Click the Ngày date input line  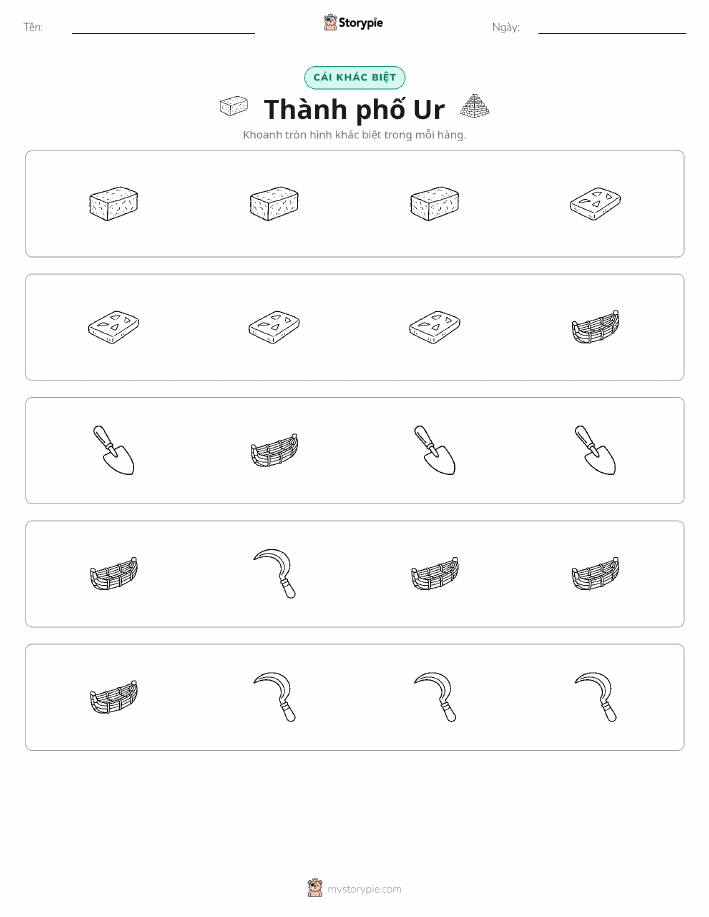point(612,28)
